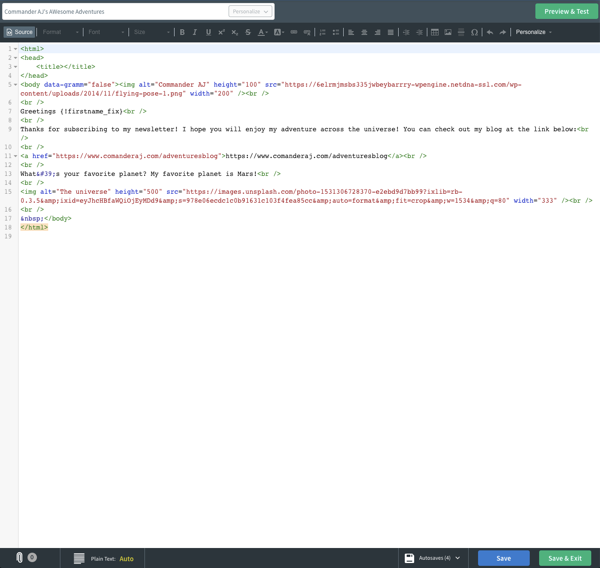Screen dimensions: 600x568
Task: Insert a table
Action: [x=435, y=32]
